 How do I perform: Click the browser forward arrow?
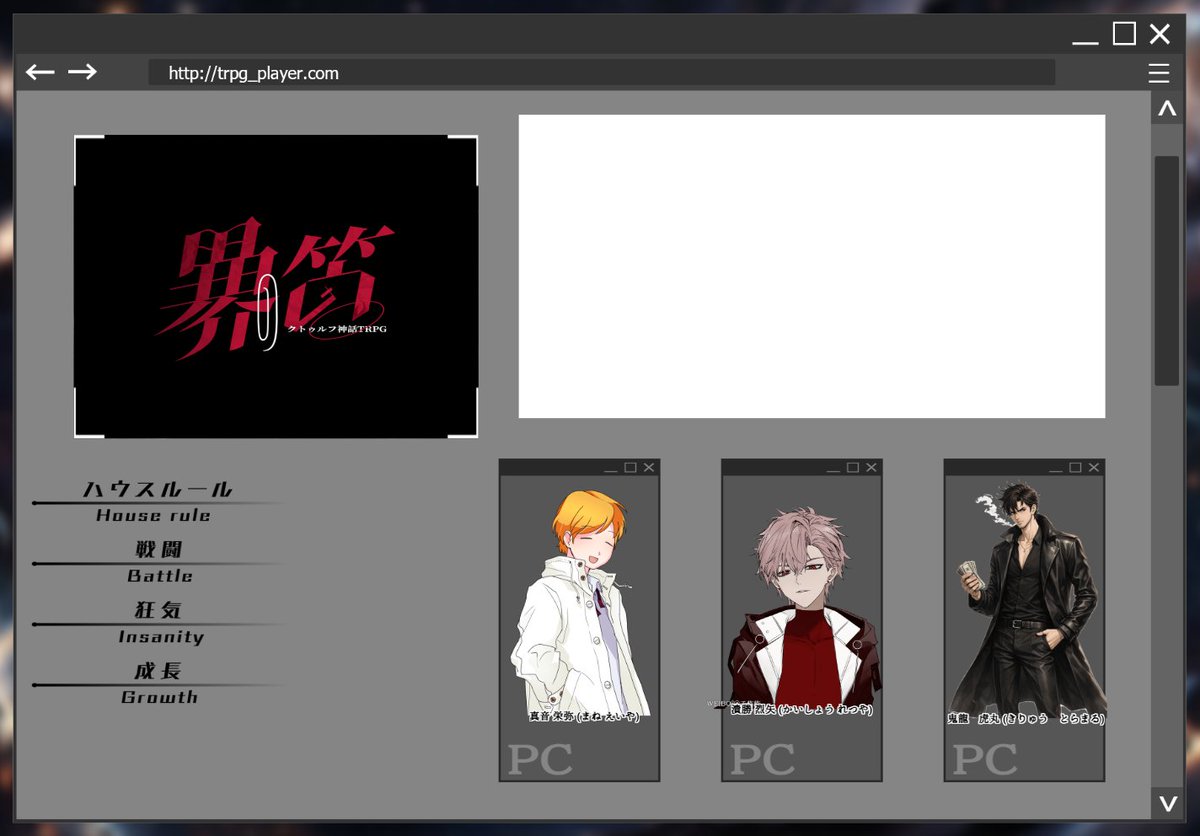[82, 72]
